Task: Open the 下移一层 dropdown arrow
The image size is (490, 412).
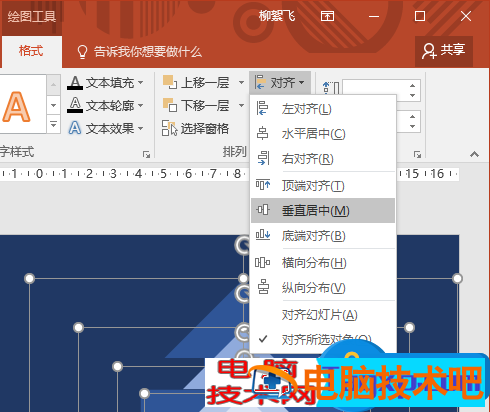Action: [241, 106]
